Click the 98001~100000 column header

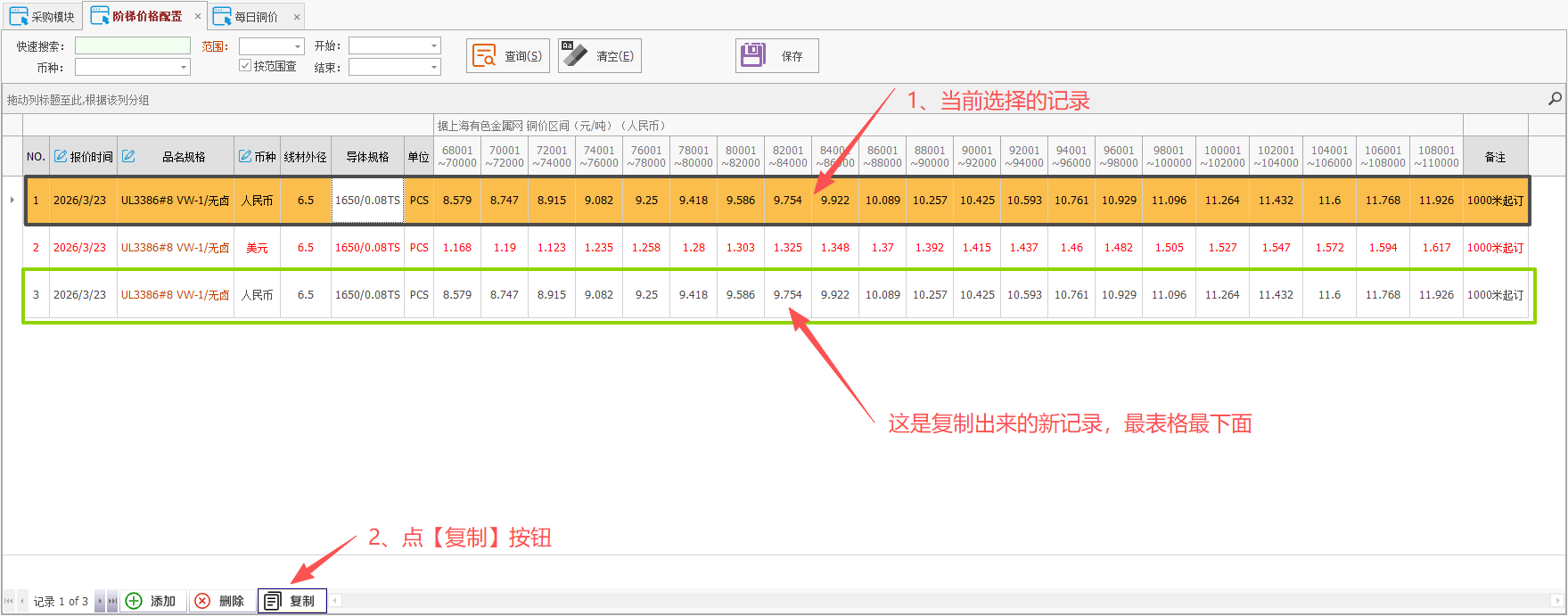pos(1169,156)
